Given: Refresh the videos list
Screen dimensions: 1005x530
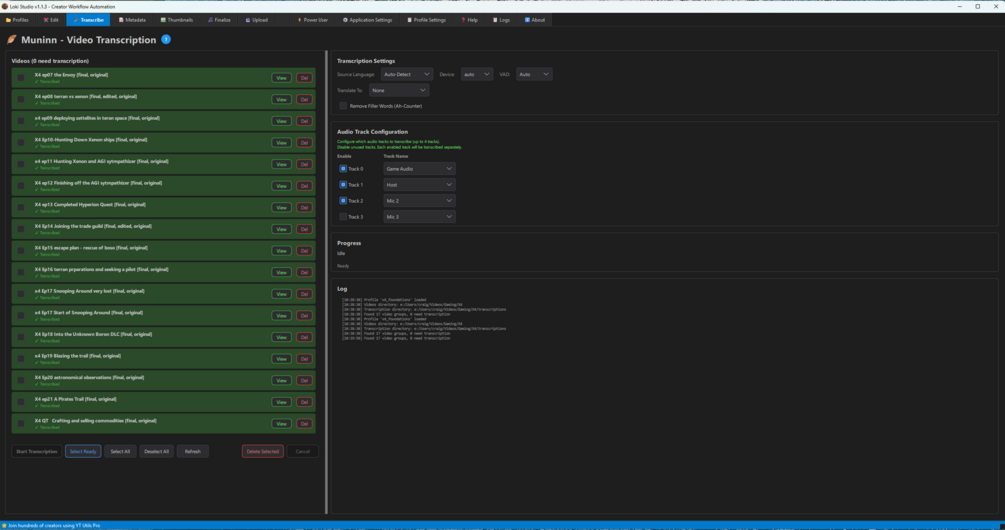Looking at the screenshot, I should pyautogui.click(x=193, y=451).
